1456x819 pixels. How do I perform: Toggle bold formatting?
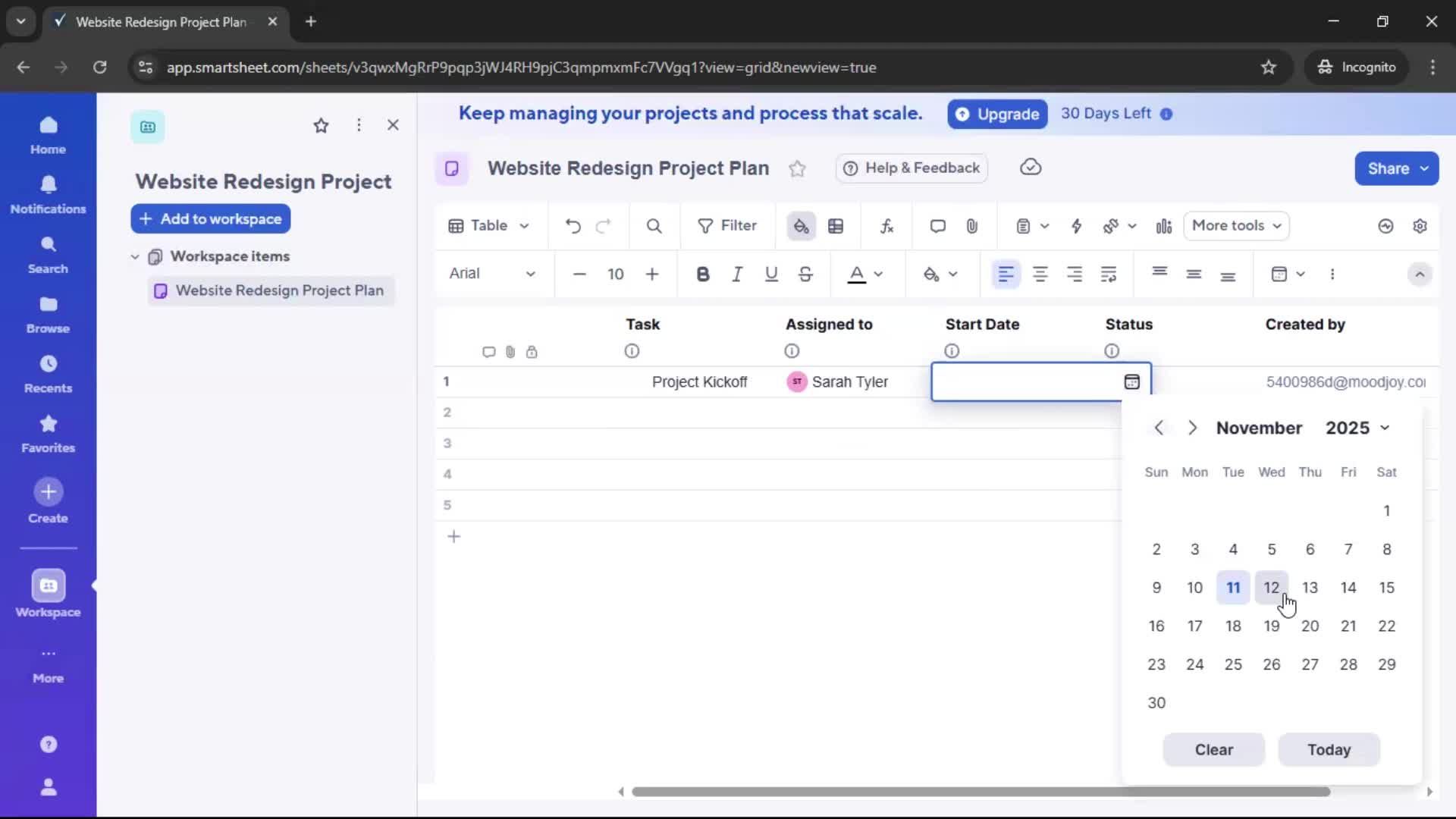(x=704, y=274)
